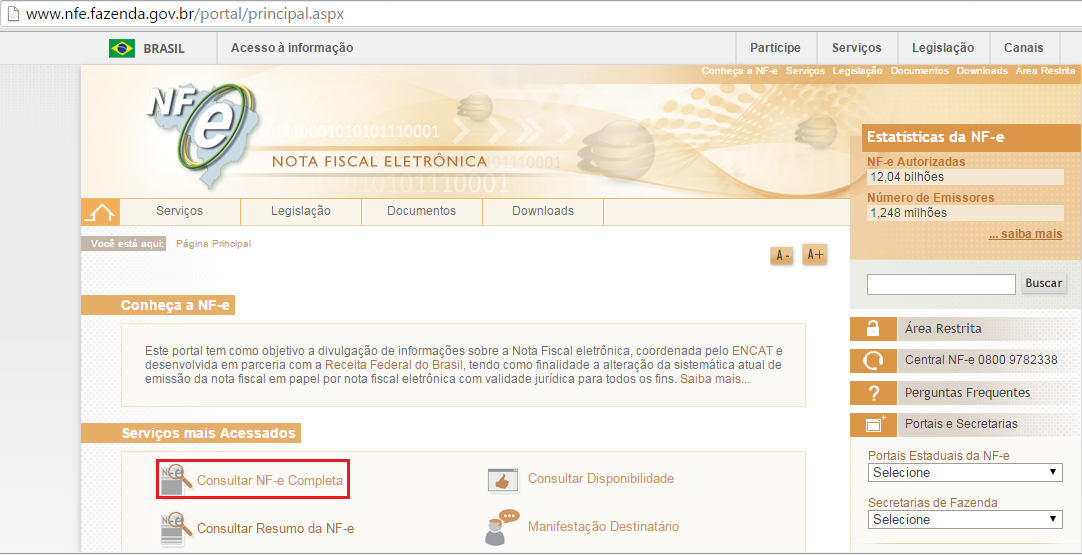The image size is (1082, 555).
Task: Click the page icon in the address bar
Action: coord(12,14)
